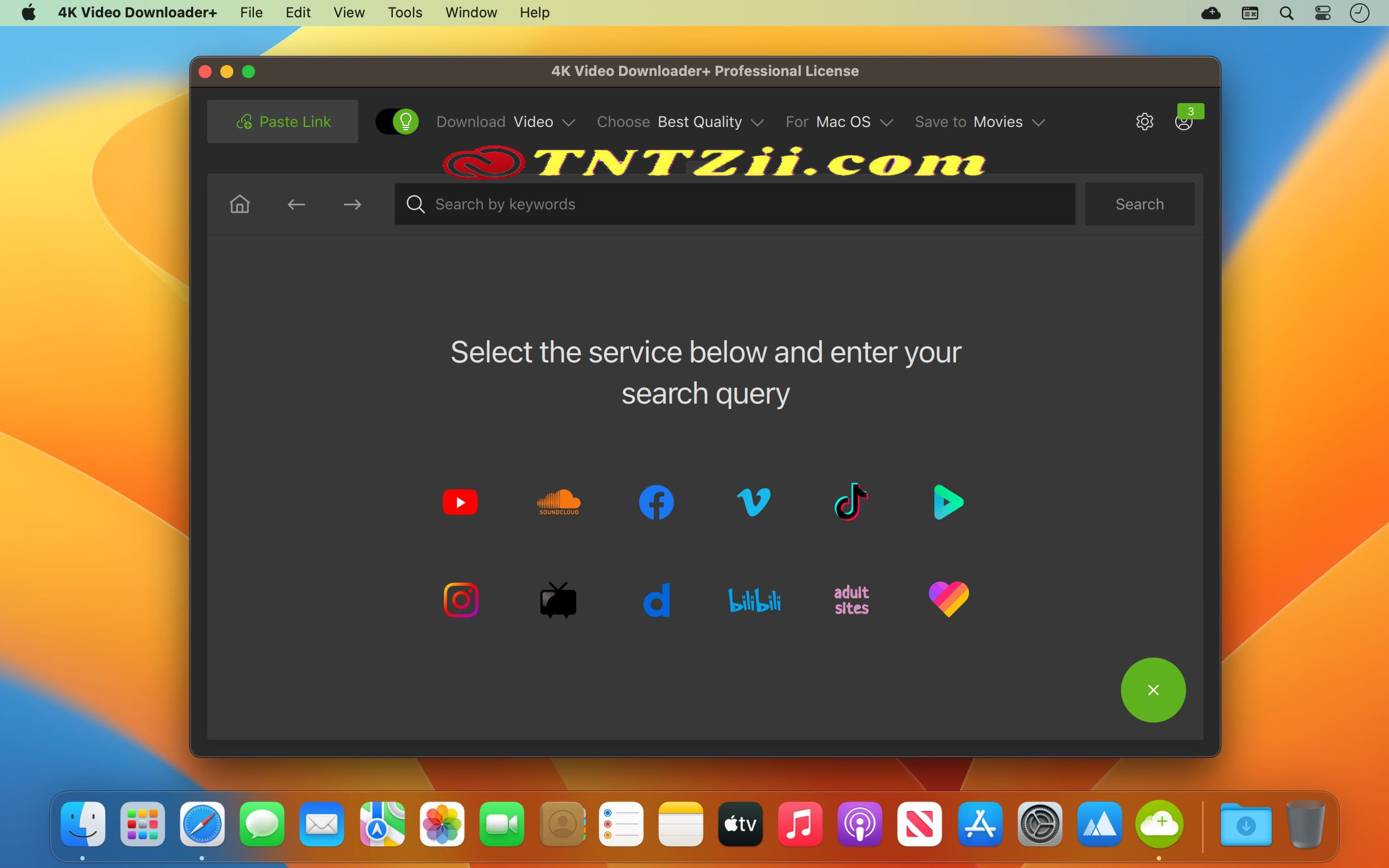Click the user account icon with badge
This screenshot has height=868, width=1389.
click(1183, 122)
